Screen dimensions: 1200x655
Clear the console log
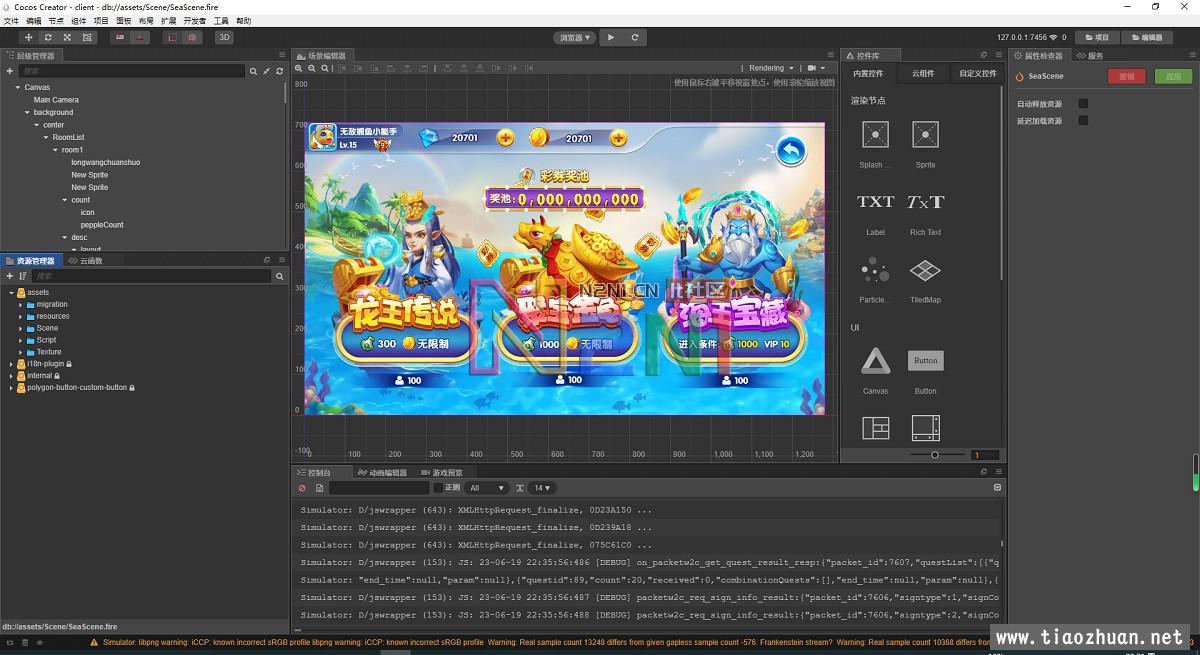pyautogui.click(x=302, y=488)
